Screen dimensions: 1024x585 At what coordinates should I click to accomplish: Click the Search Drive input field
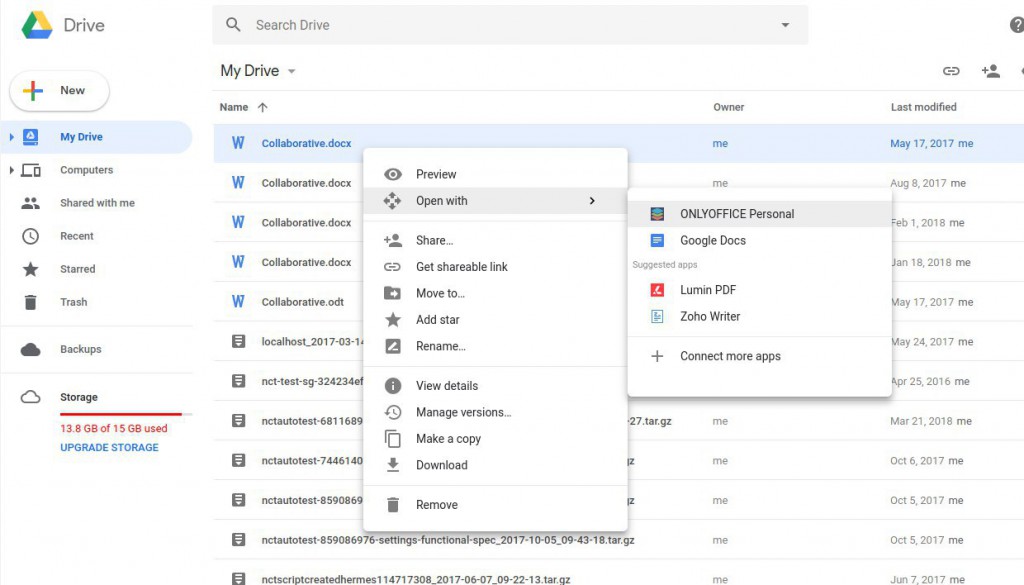point(510,25)
